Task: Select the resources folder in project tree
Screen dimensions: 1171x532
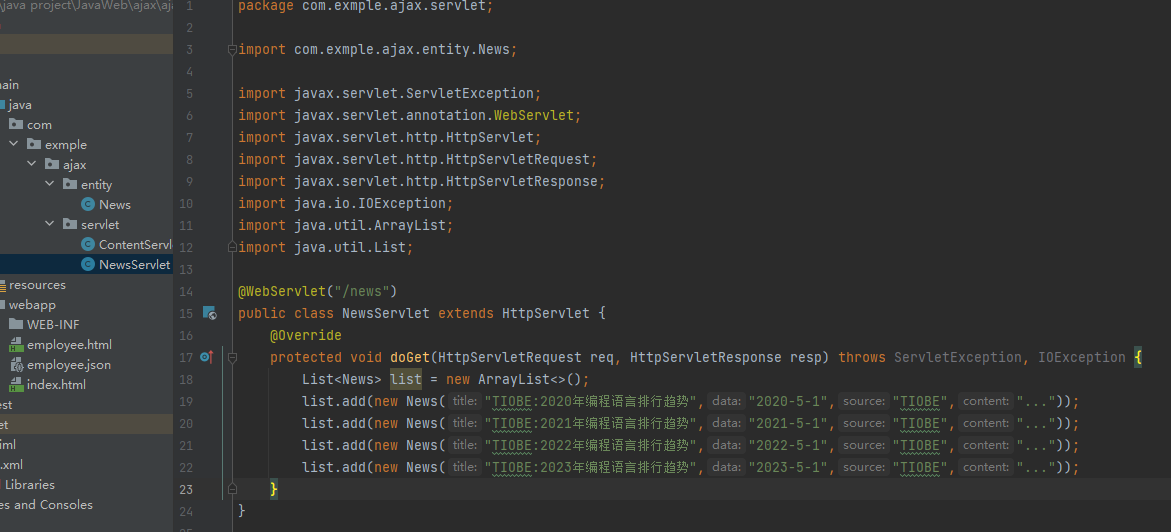Action: click(37, 285)
